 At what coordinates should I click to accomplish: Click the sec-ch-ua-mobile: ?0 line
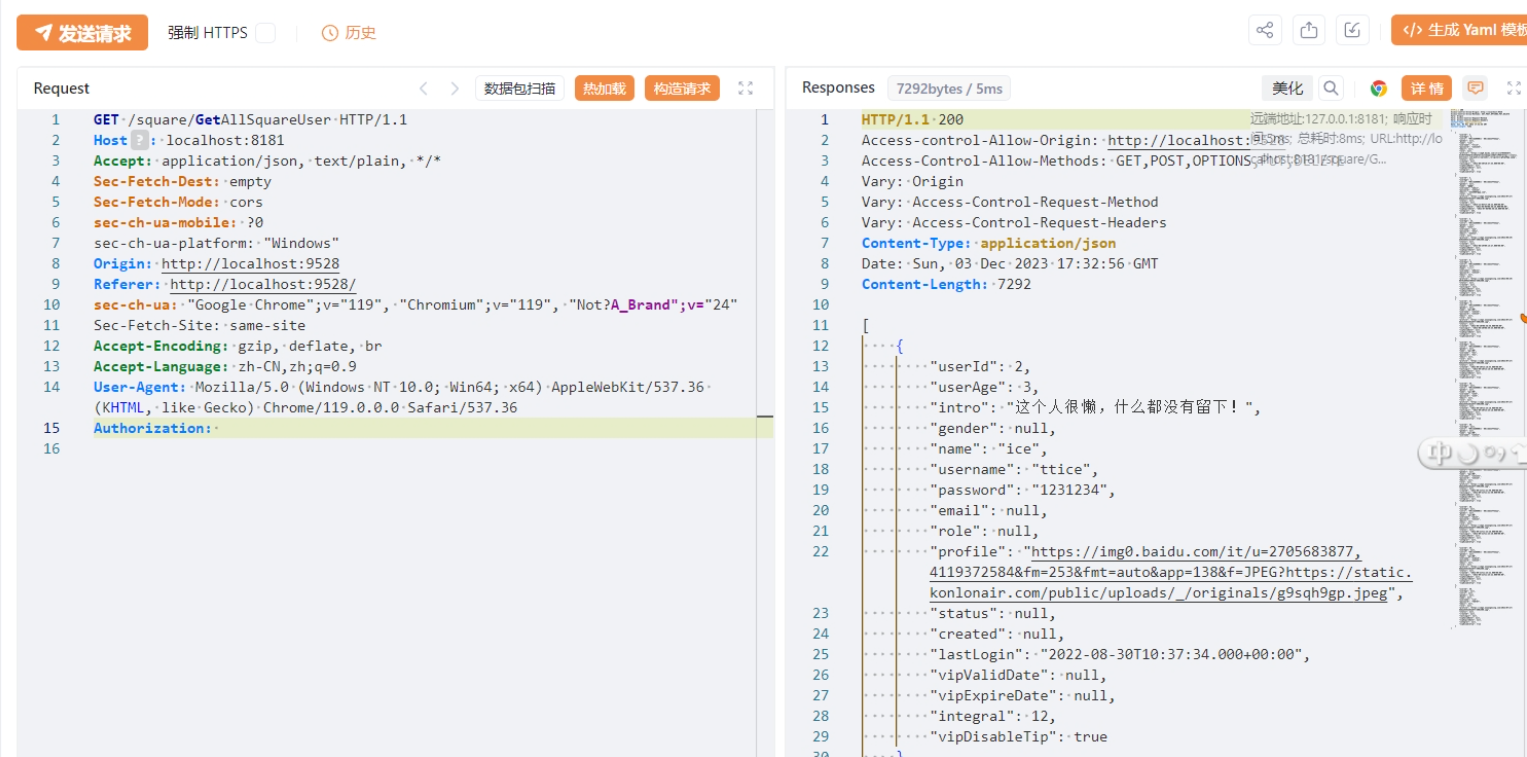(x=178, y=222)
